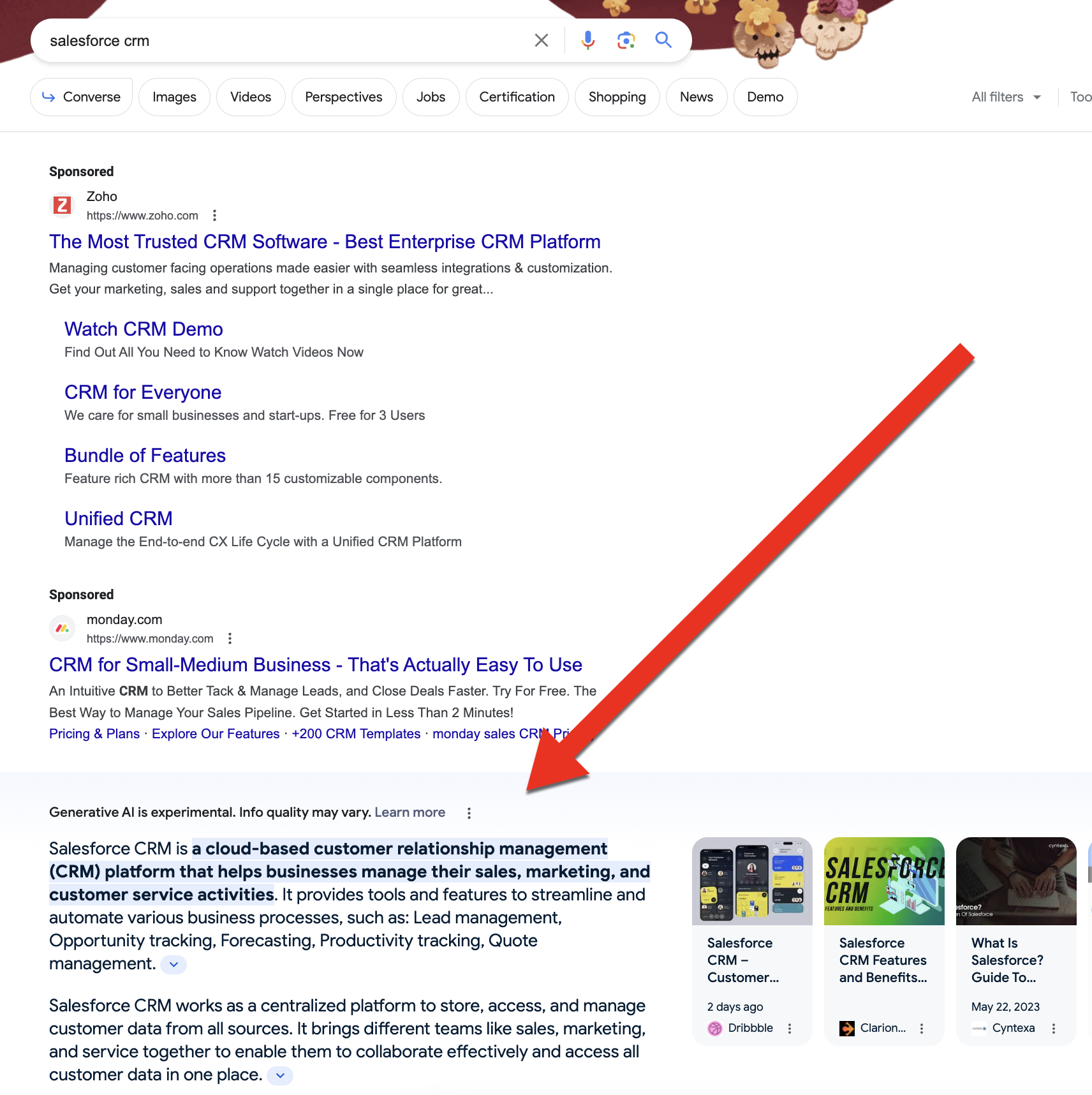This screenshot has height=1095, width=1092.
Task: Open monday.com 'CRM for Small-Medium Business' ad
Action: [316, 665]
